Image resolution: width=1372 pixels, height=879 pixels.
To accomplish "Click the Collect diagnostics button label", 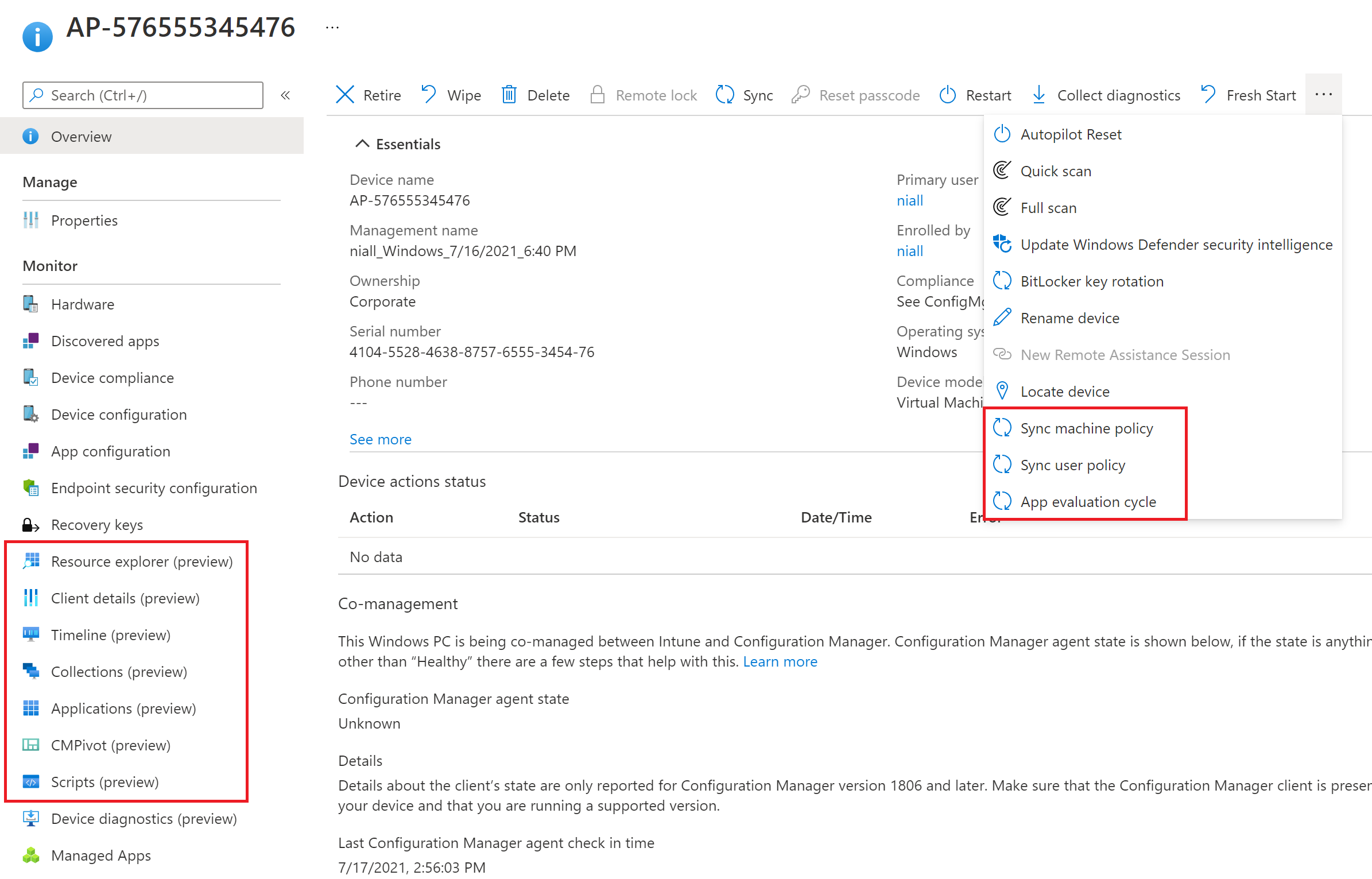I will click(x=1118, y=95).
